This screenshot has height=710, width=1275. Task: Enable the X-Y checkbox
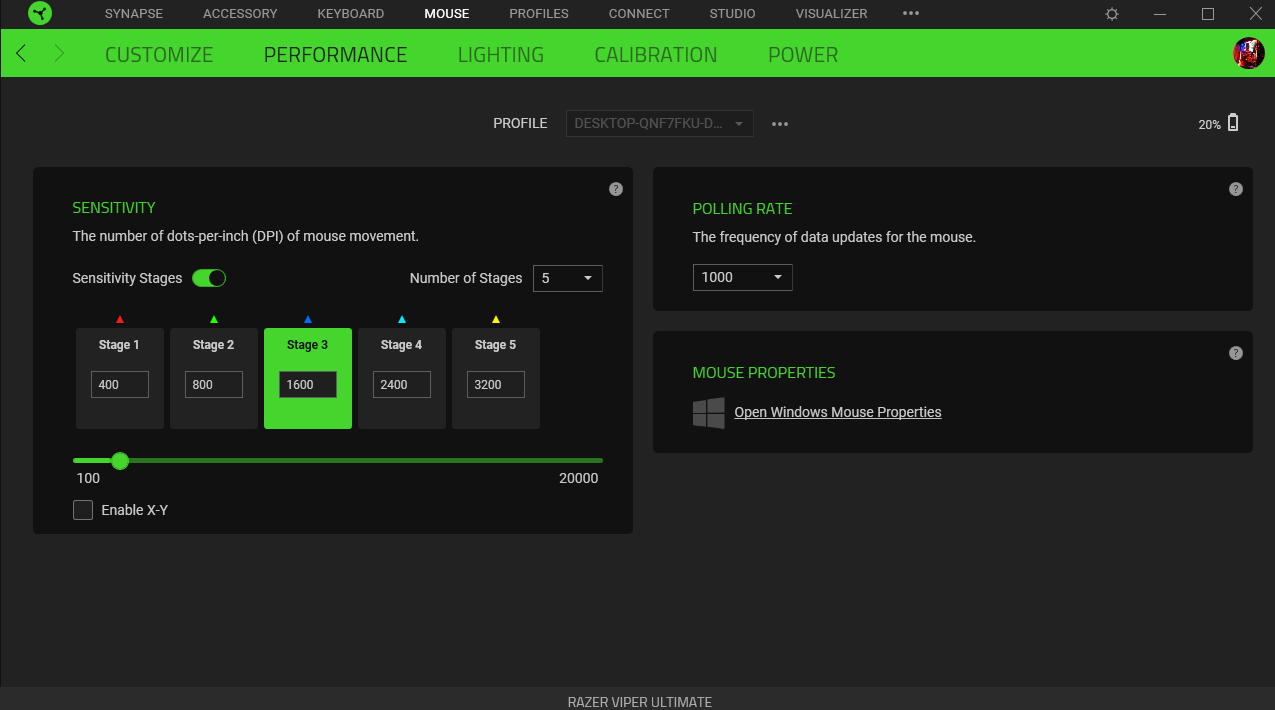click(83, 510)
